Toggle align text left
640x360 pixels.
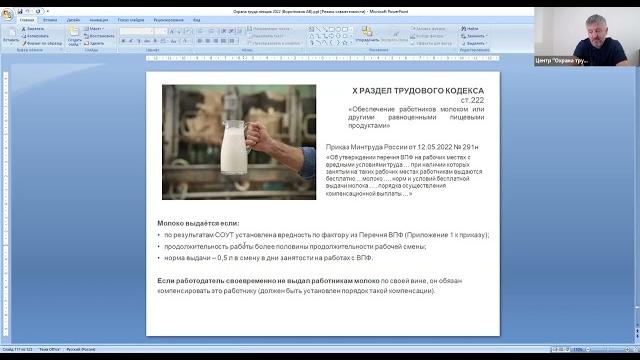pyautogui.click(x=200, y=41)
